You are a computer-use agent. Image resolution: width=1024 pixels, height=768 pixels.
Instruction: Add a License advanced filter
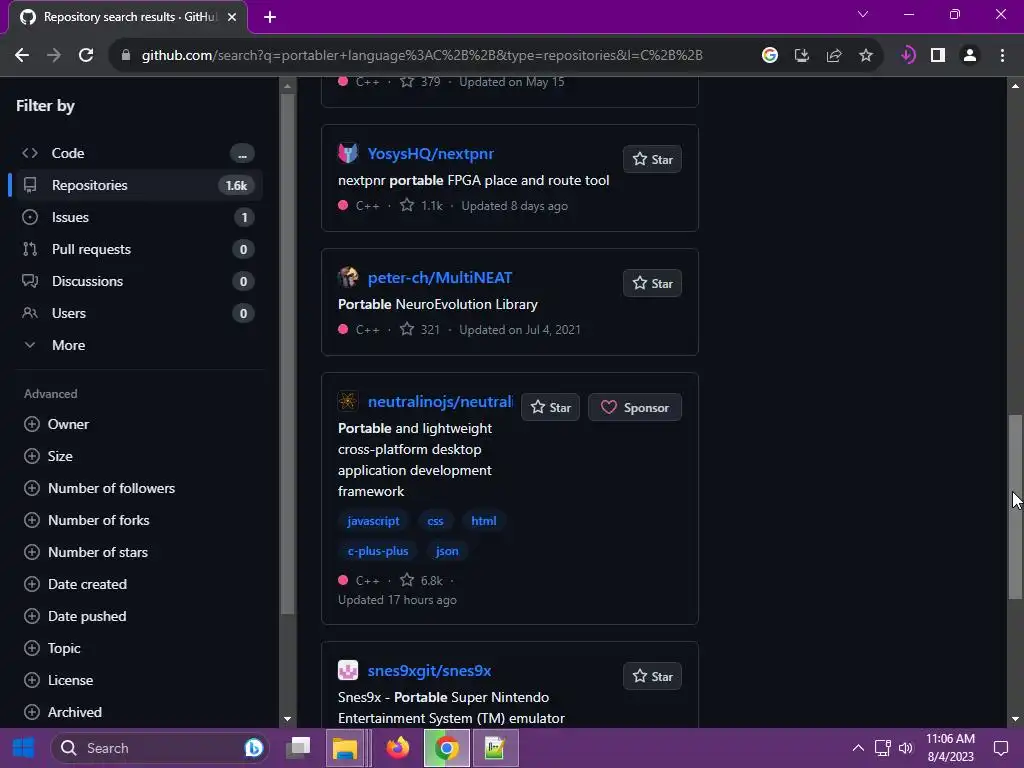click(x=59, y=680)
